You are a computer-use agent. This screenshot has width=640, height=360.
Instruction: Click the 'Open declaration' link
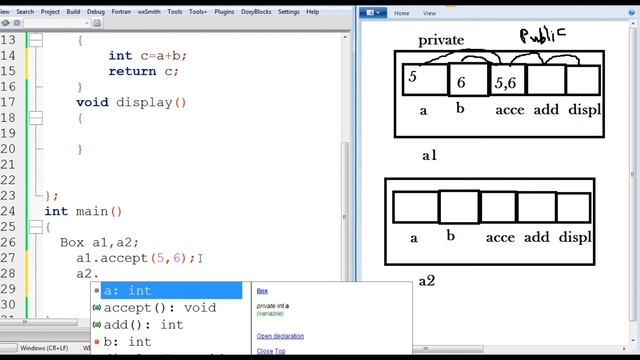(280, 336)
